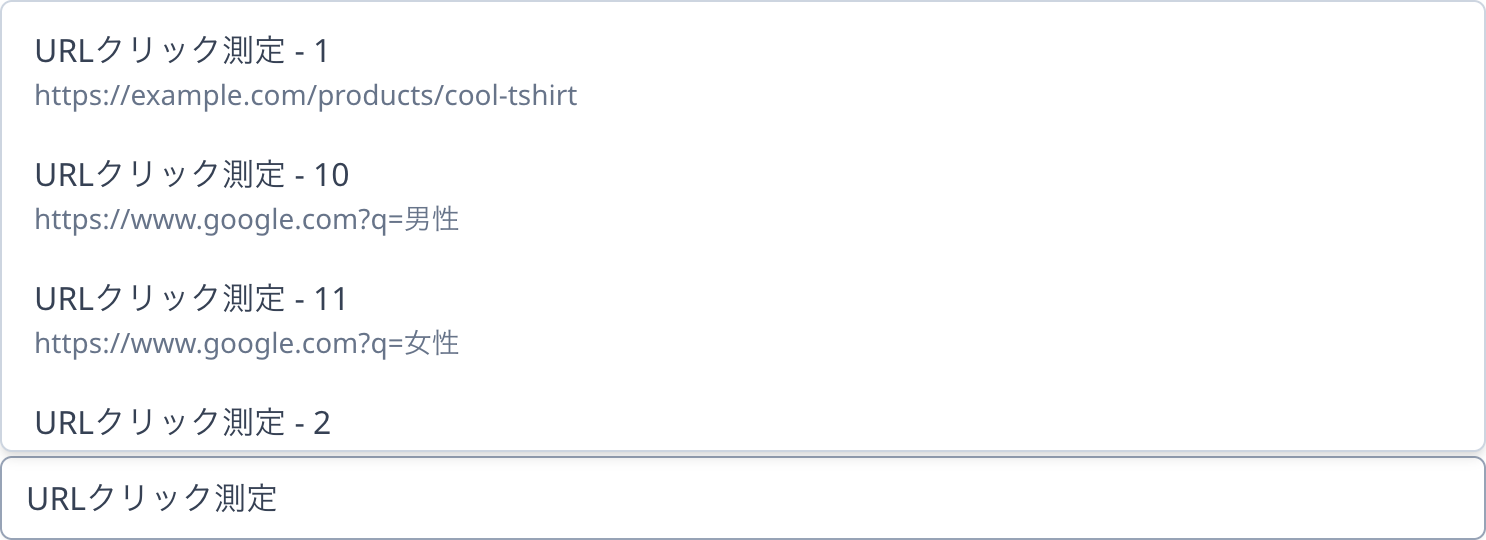Pick the "URLクリック測定 - 11" entry

click(x=742, y=320)
